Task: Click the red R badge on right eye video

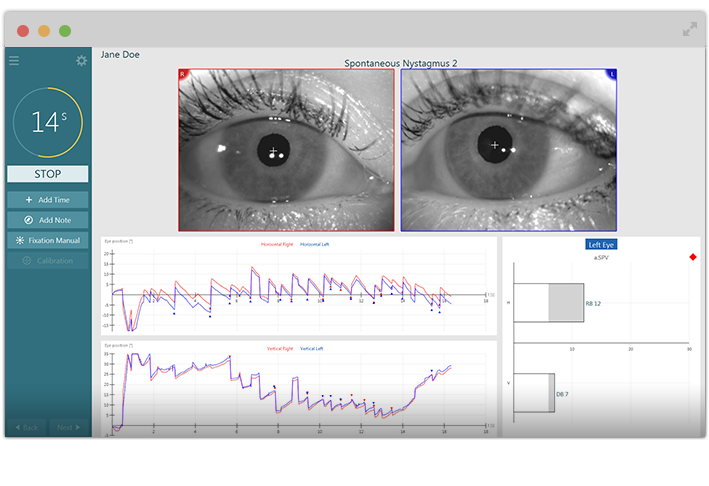Action: point(183,74)
